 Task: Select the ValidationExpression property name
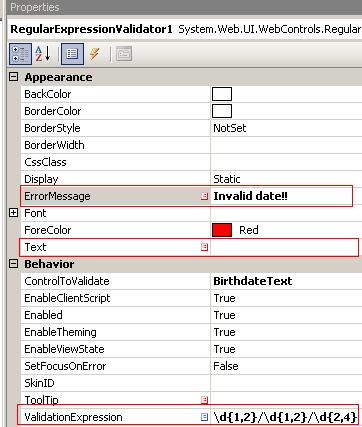[73, 417]
